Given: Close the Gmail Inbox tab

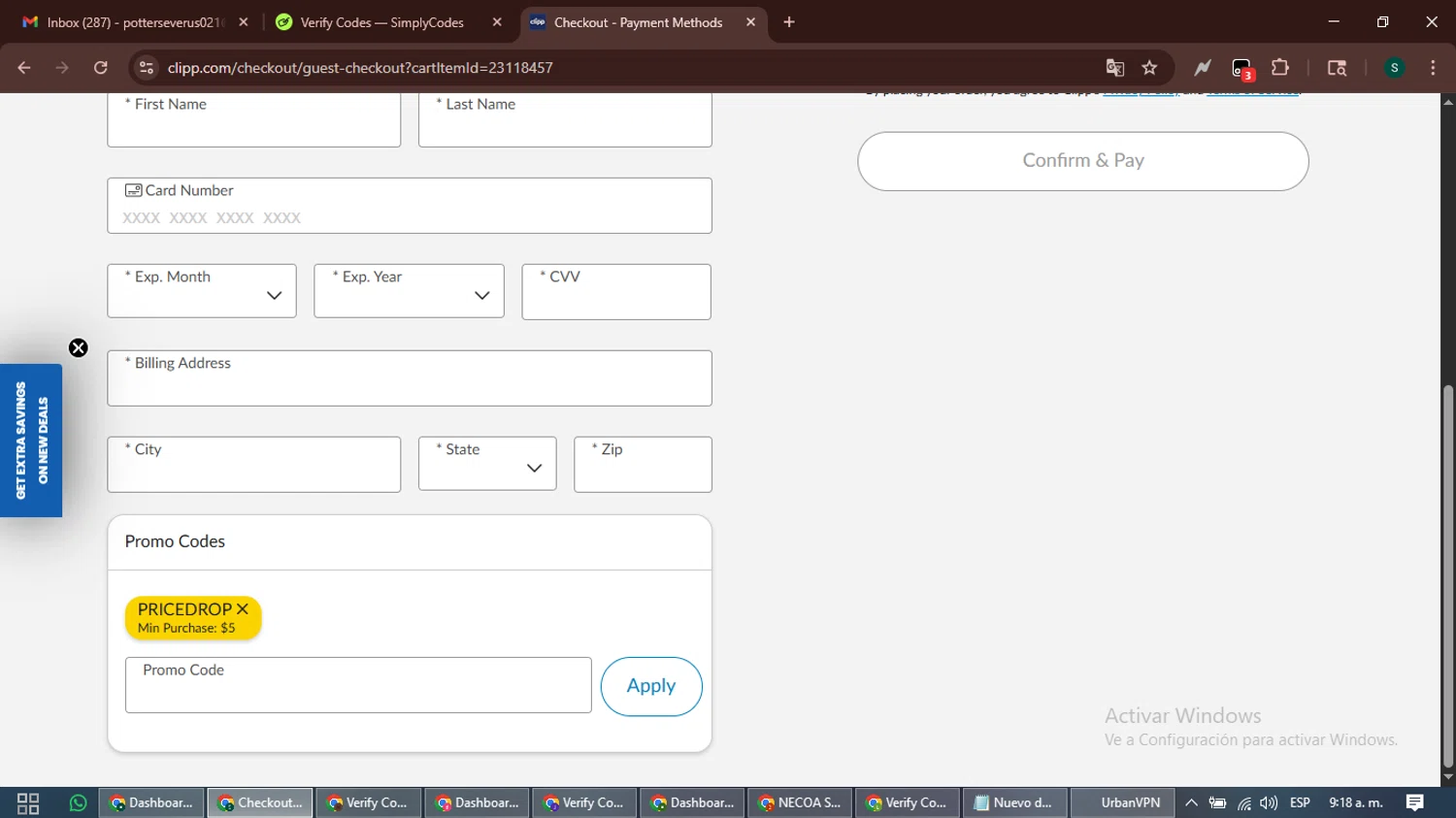Looking at the screenshot, I should pyautogui.click(x=244, y=22).
